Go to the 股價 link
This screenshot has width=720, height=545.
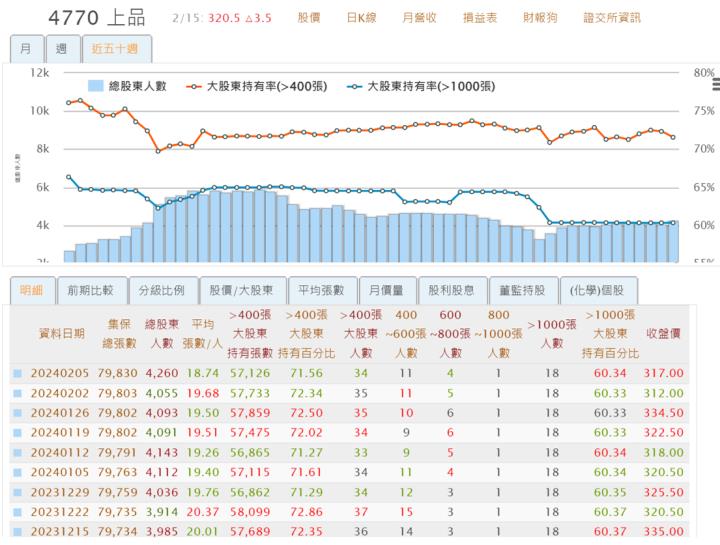[x=309, y=18]
